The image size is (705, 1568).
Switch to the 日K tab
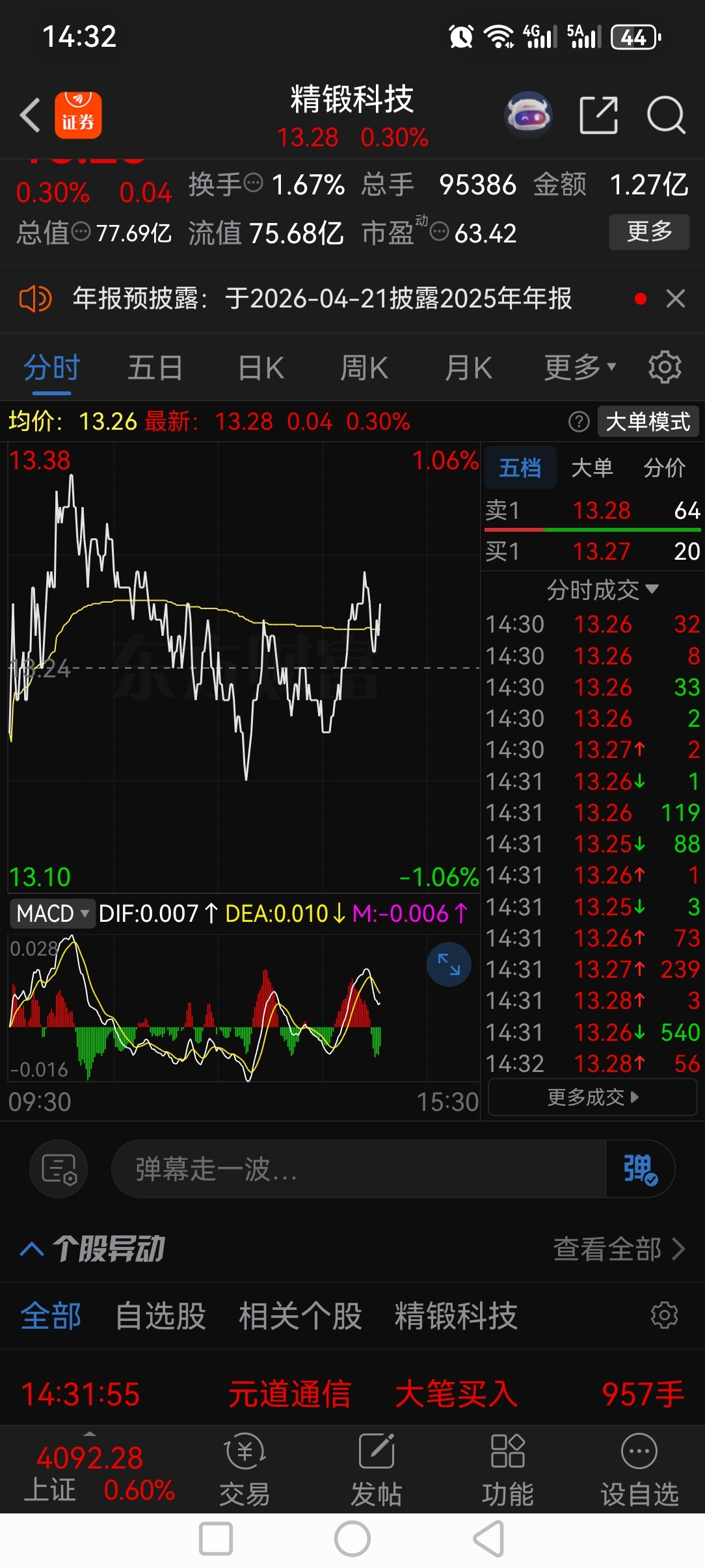261,367
